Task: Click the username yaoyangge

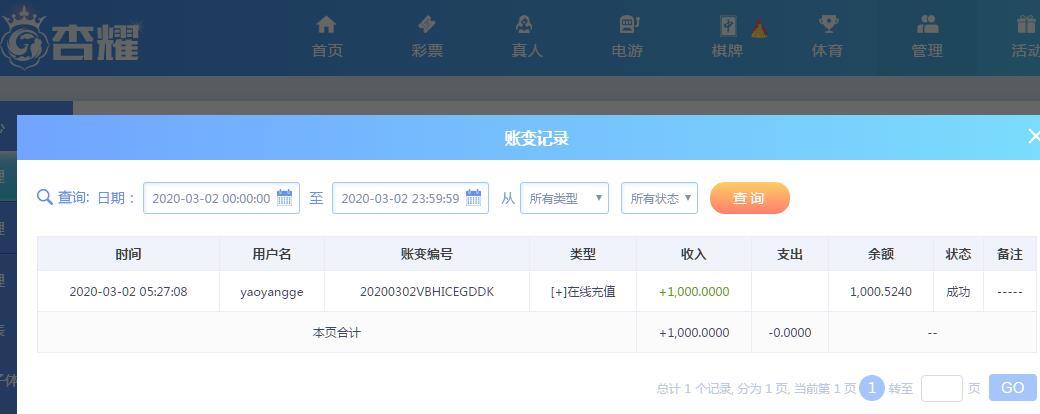Action: click(x=271, y=292)
